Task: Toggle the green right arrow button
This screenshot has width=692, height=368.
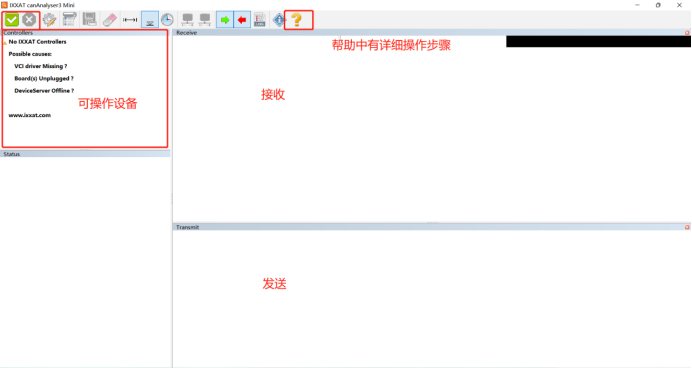Action: click(x=225, y=20)
